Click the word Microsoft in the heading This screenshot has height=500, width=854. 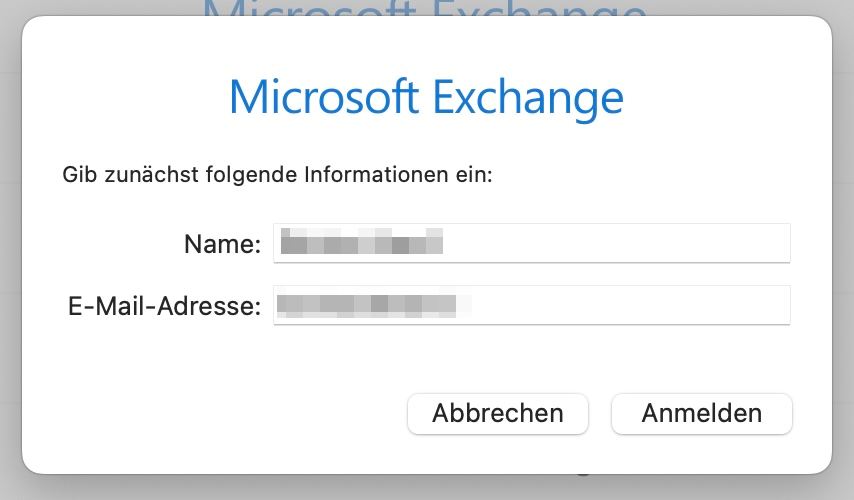(x=324, y=96)
